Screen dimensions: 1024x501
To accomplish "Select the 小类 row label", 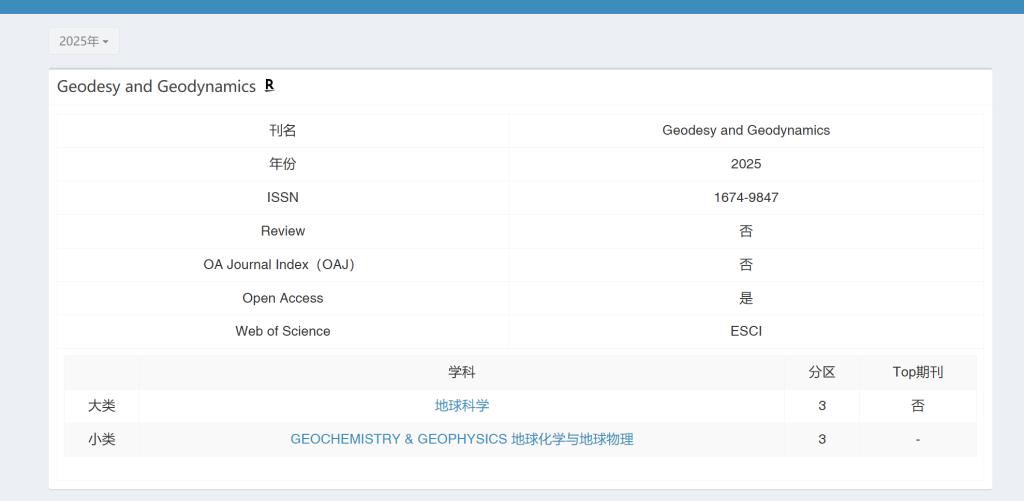I will (102, 440).
